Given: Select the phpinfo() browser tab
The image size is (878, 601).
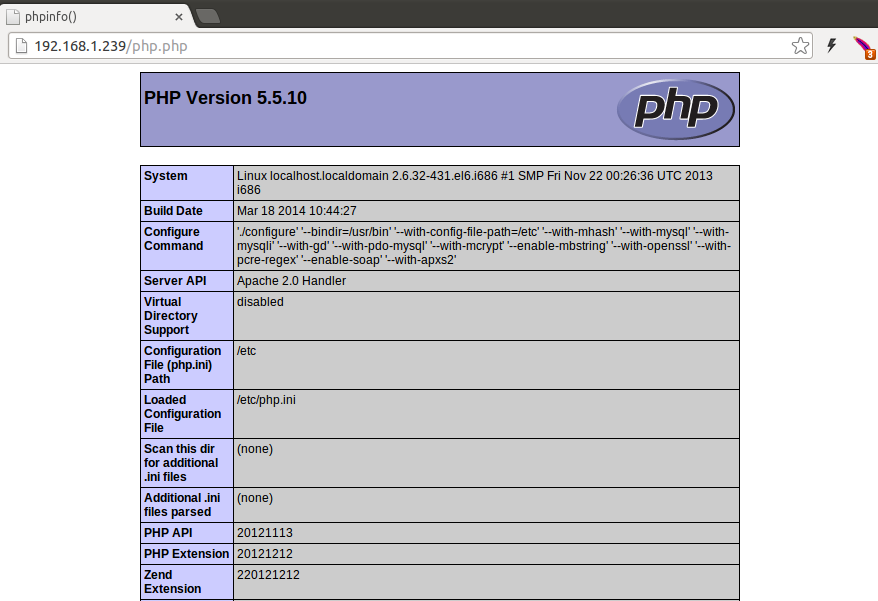Looking at the screenshot, I should click(95, 16).
